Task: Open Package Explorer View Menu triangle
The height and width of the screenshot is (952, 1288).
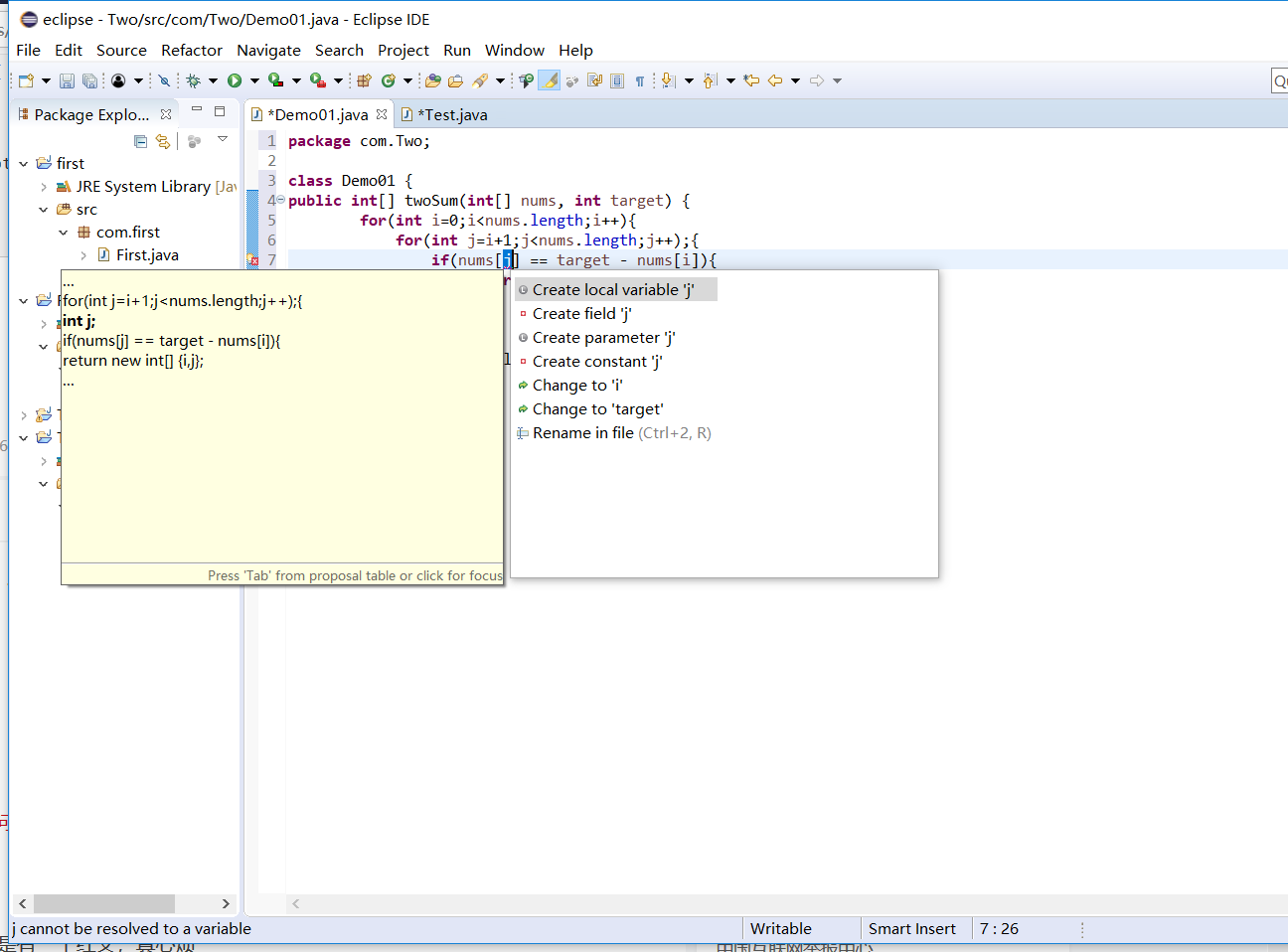Action: click(223, 139)
